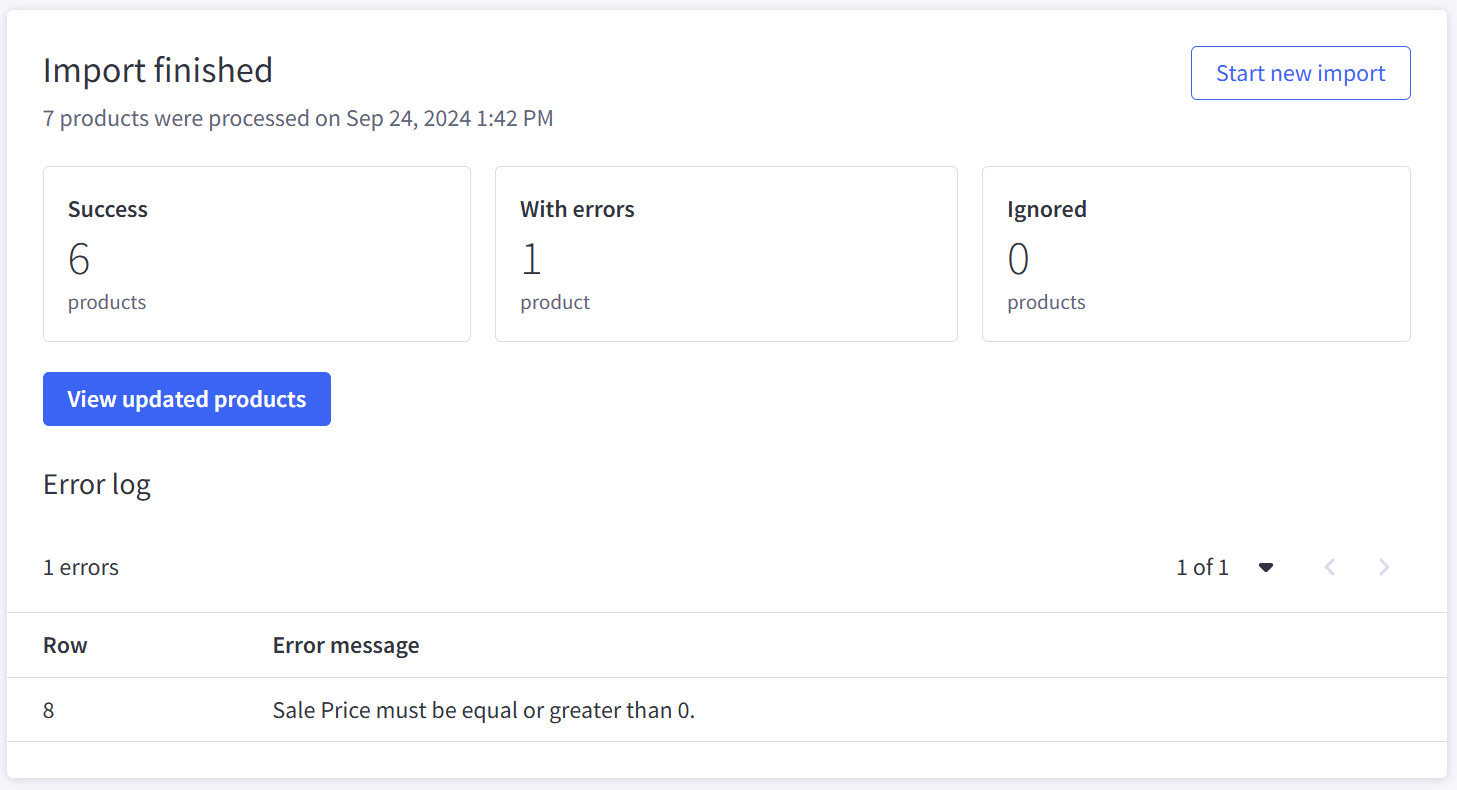Click the Import finished heading
Viewport: 1457px width, 790px height.
tap(158, 70)
